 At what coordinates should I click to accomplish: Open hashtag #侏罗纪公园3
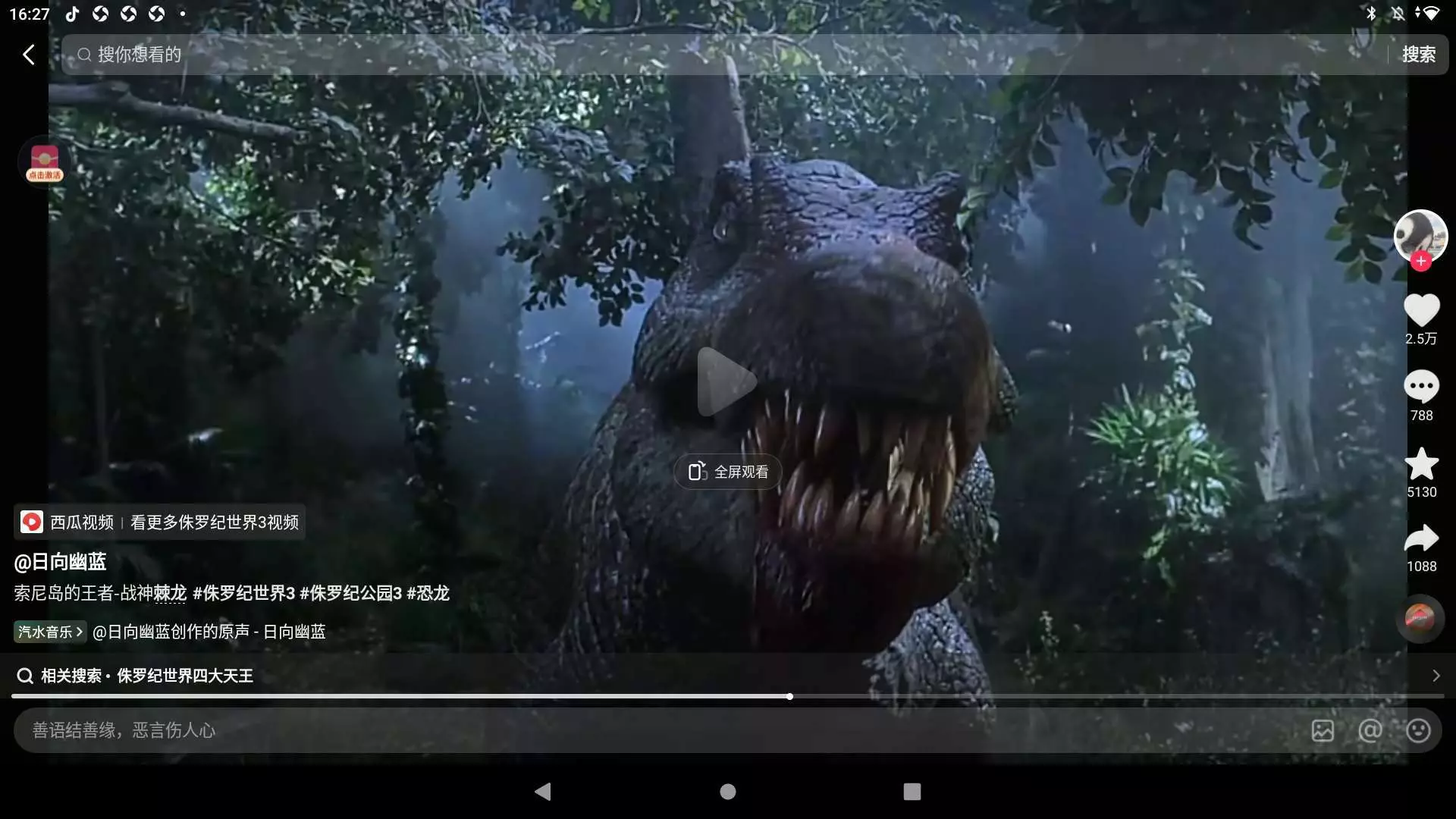click(x=350, y=593)
